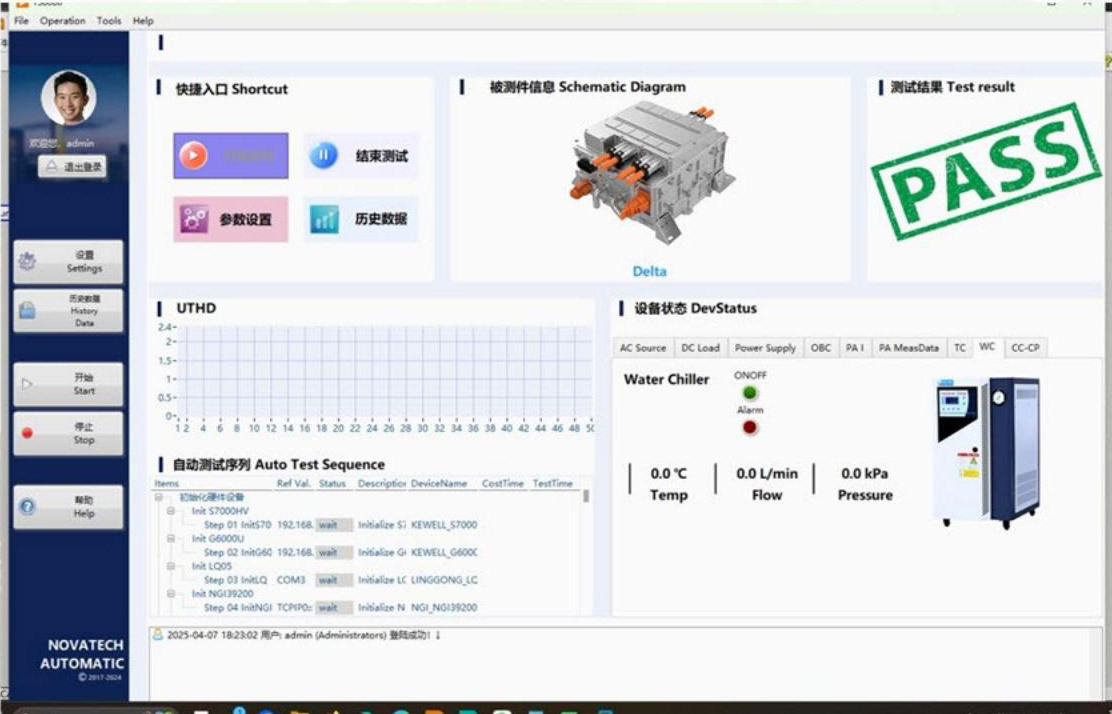
Task: Click the COM3 reference value cell
Action: pos(291,580)
